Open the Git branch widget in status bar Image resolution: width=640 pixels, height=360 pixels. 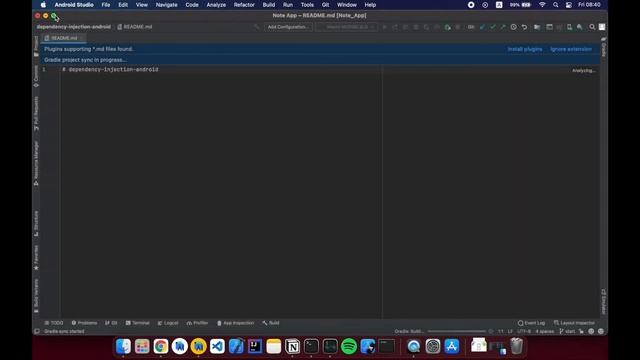click(567, 331)
